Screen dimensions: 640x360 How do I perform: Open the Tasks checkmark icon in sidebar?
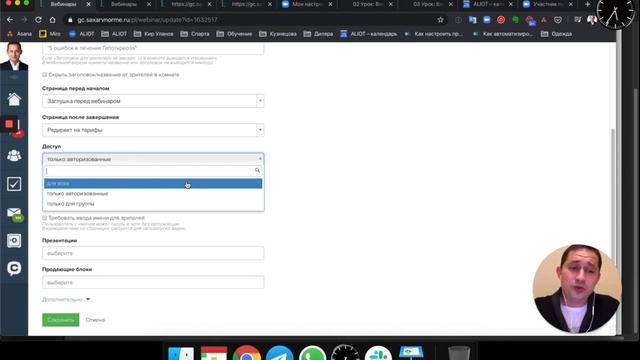[x=14, y=184]
